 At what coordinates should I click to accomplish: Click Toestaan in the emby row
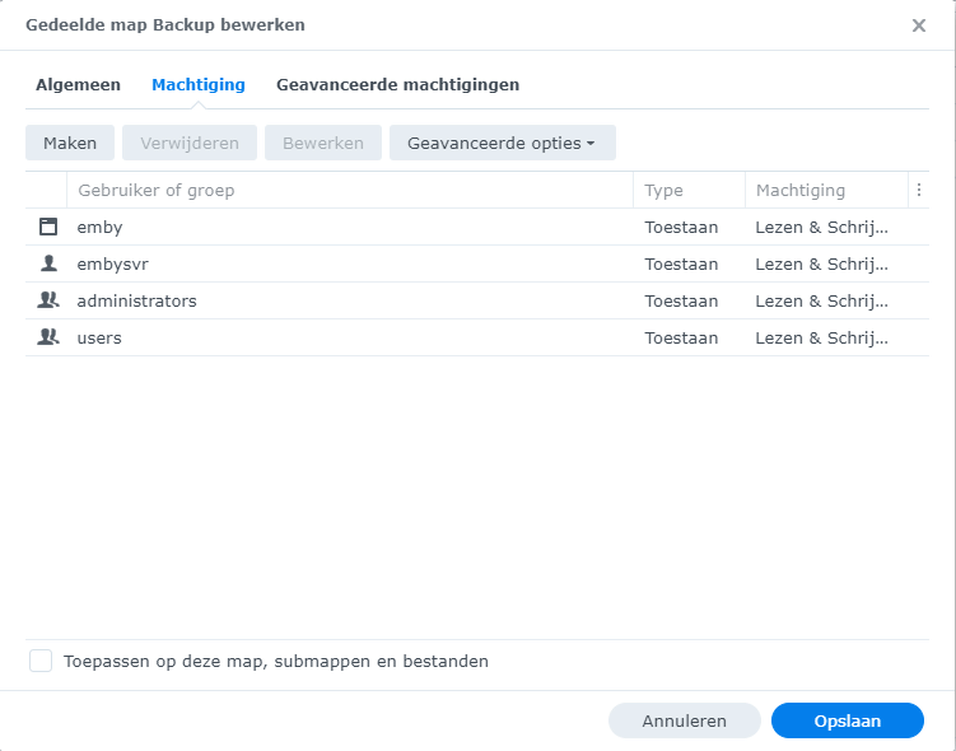pos(681,227)
